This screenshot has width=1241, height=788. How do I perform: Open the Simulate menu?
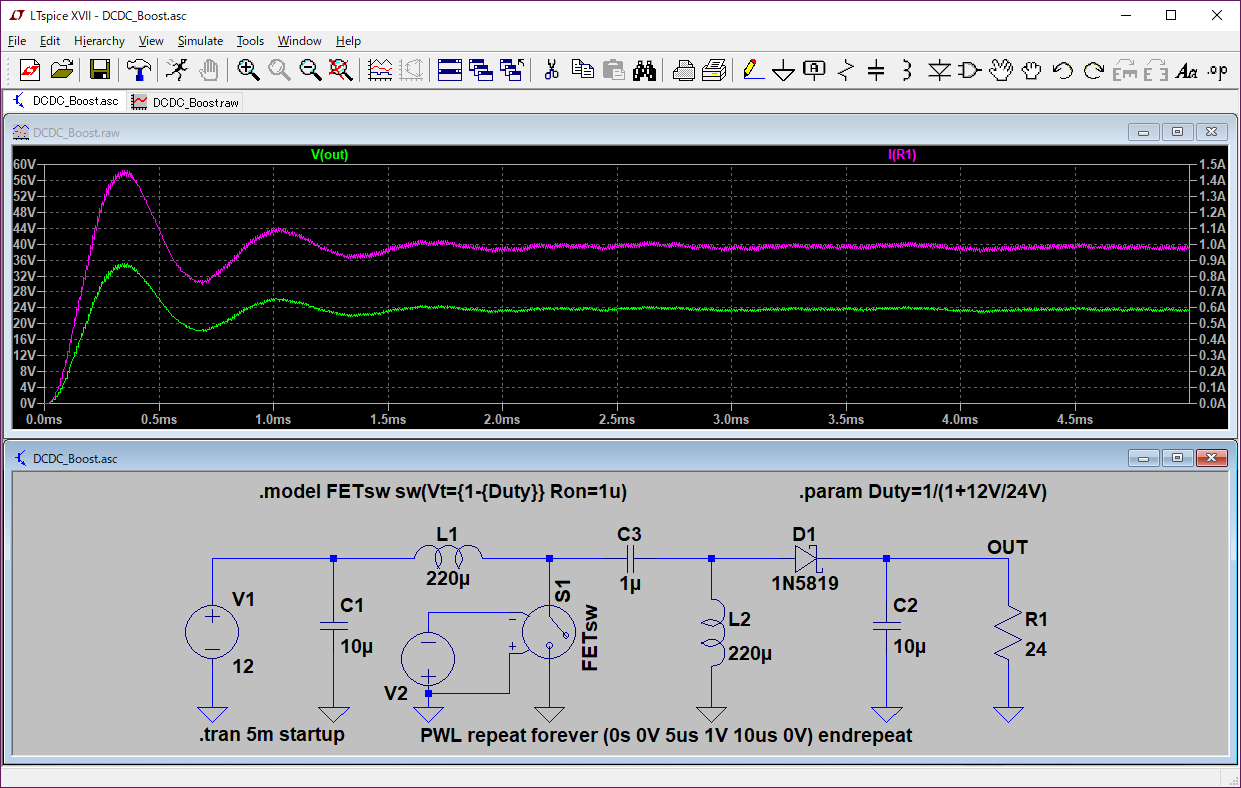click(200, 41)
